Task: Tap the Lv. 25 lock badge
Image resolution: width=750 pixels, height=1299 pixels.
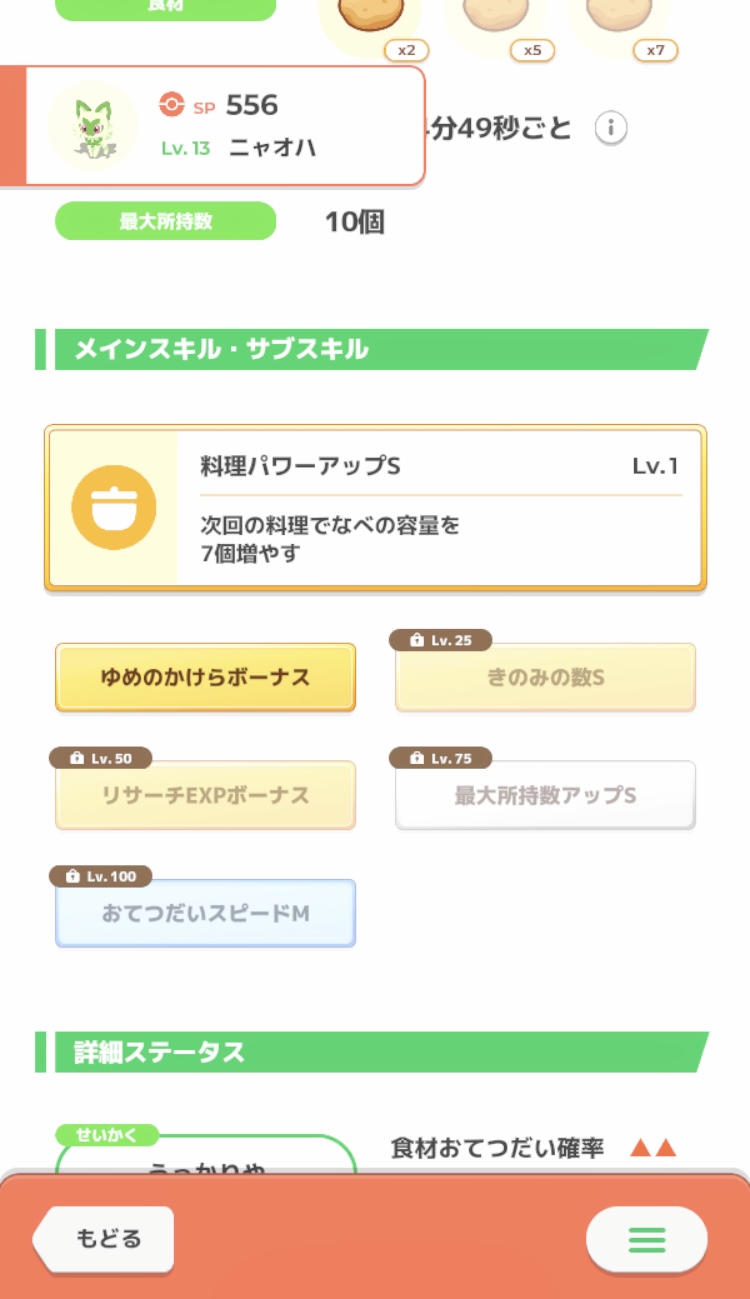Action: click(440, 640)
